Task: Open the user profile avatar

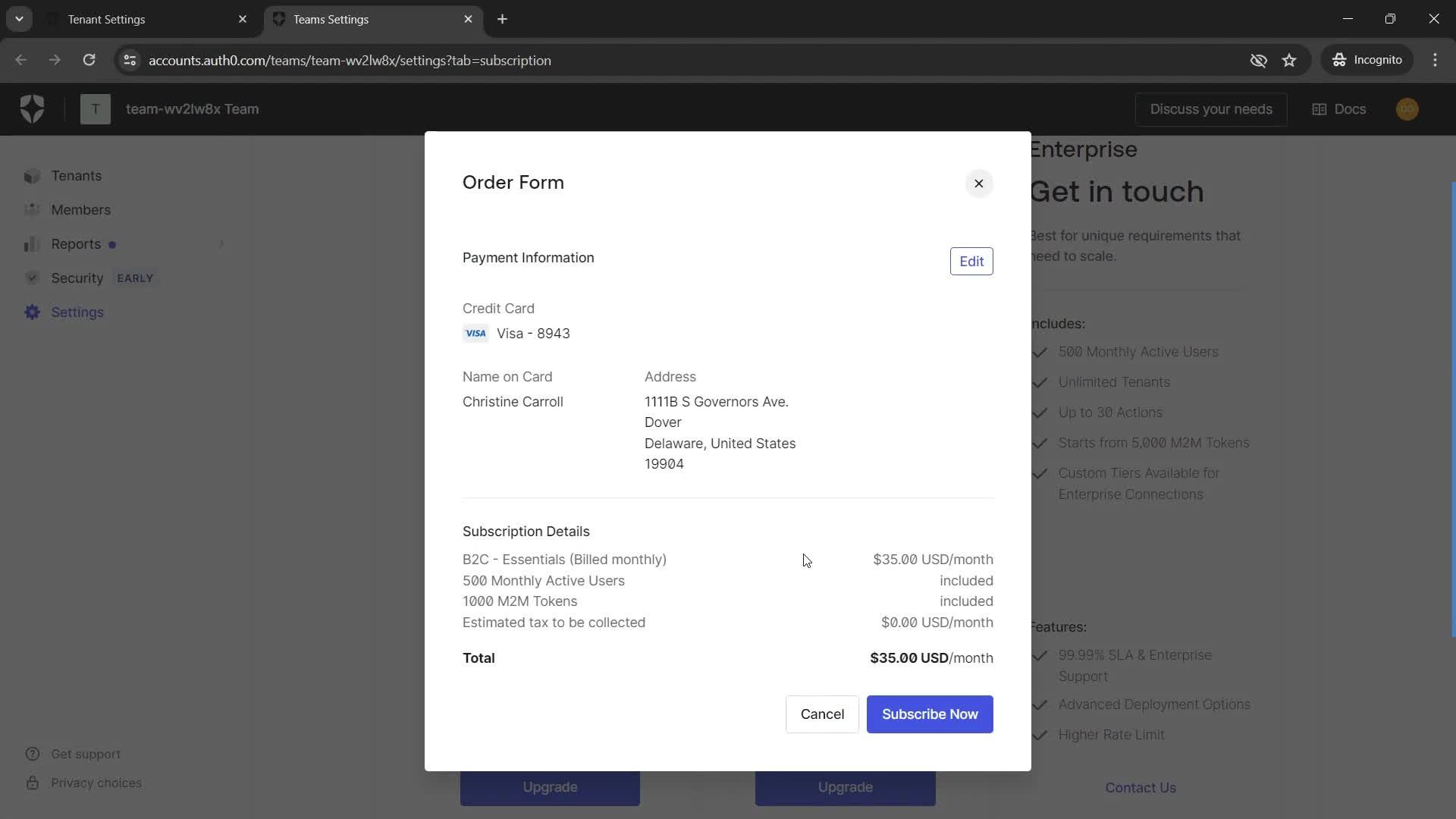Action: [x=1407, y=109]
